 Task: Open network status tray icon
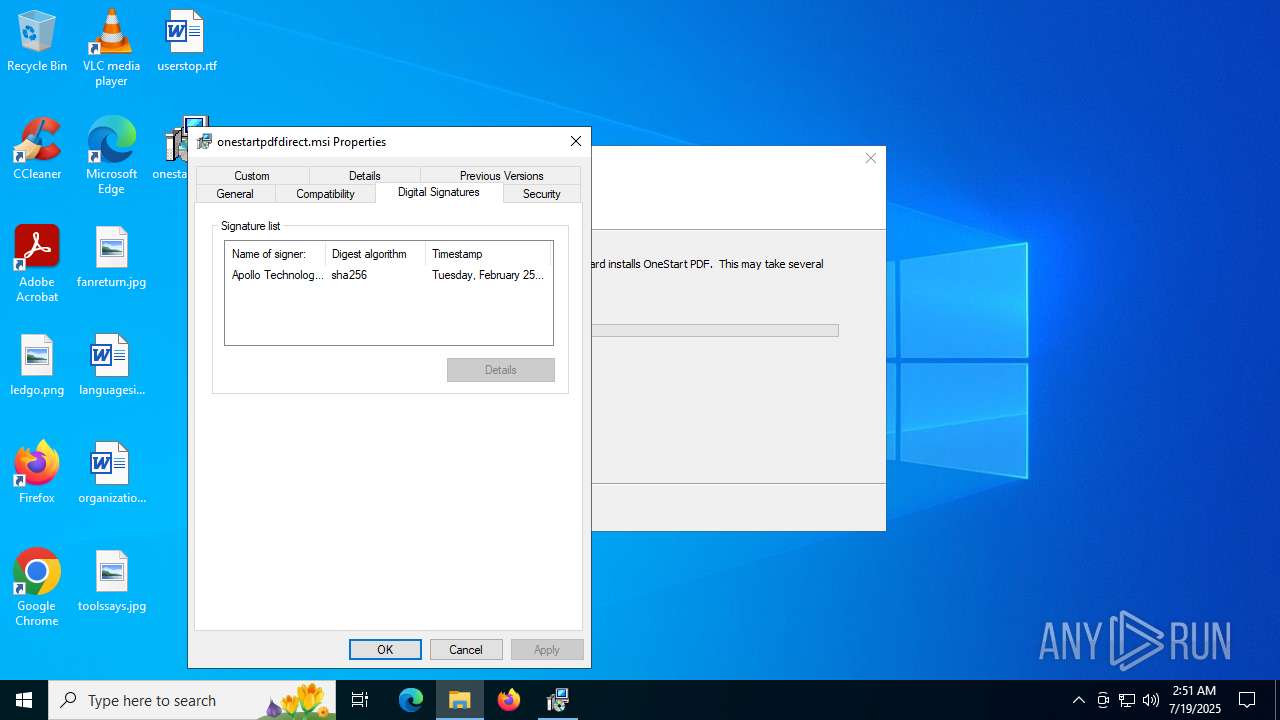point(1127,700)
